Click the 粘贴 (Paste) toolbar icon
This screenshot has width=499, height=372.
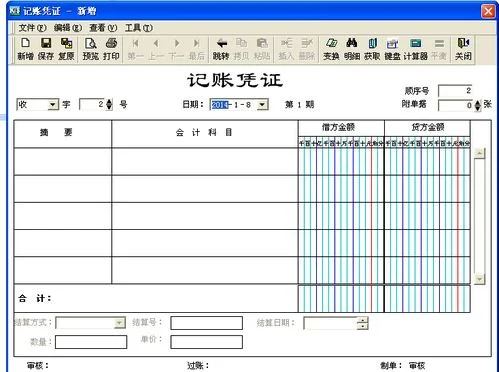[262, 49]
